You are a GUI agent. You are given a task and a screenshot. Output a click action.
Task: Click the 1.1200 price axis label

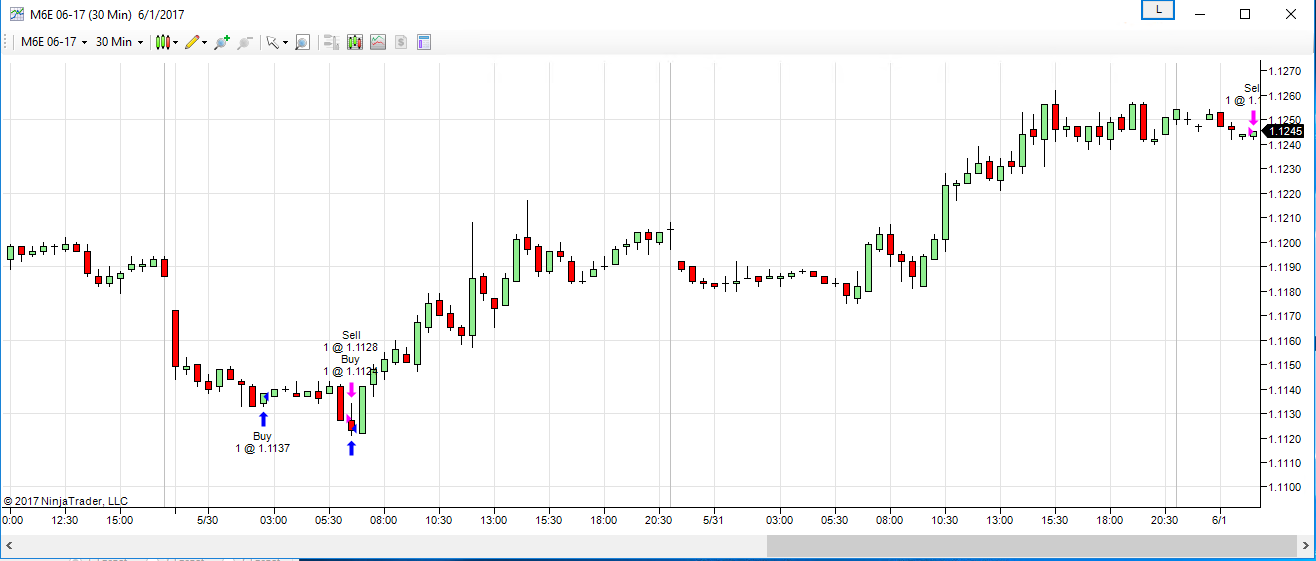click(x=1284, y=243)
